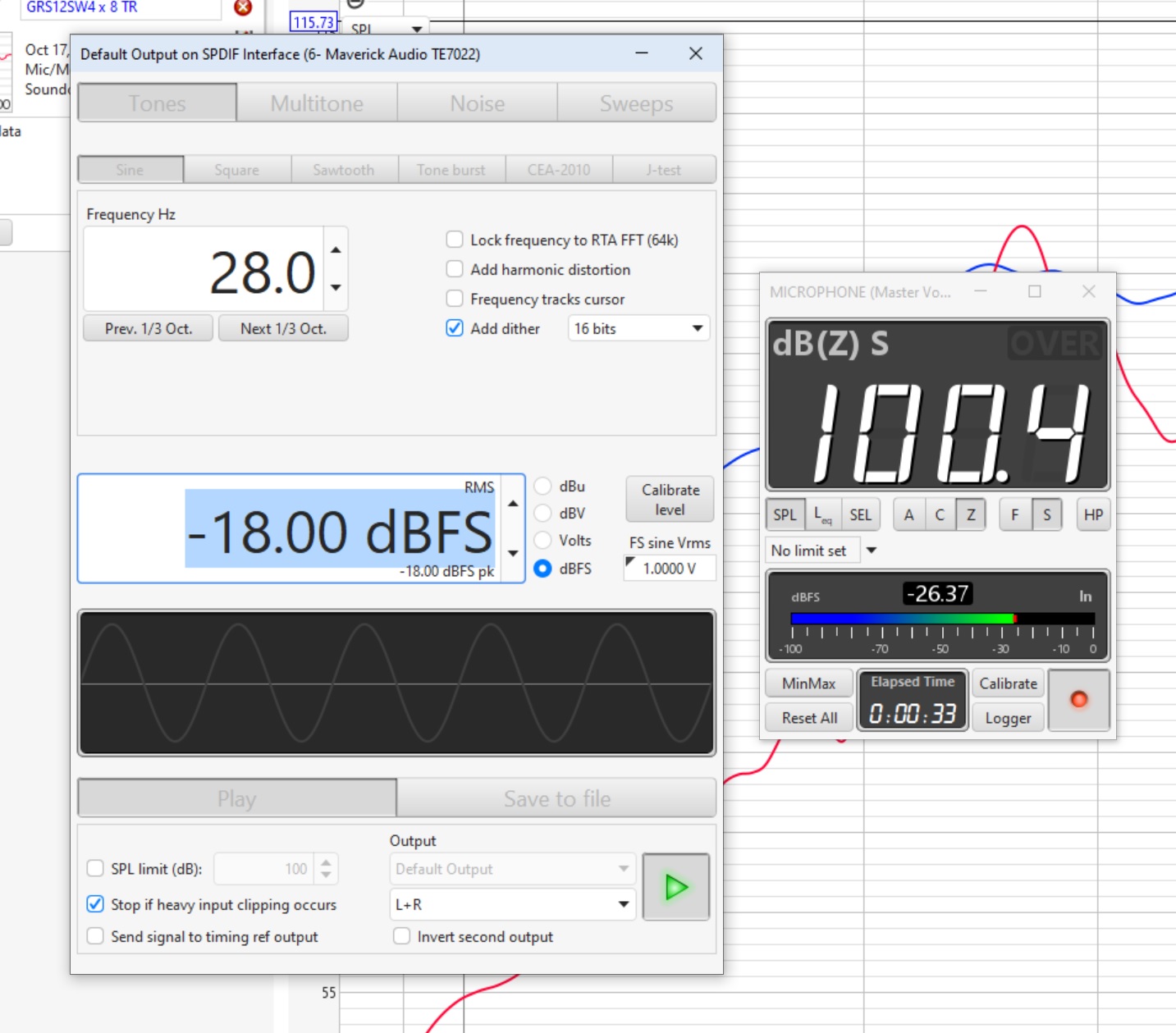
Task: Click the dBFS input level bar
Action: coord(942,619)
